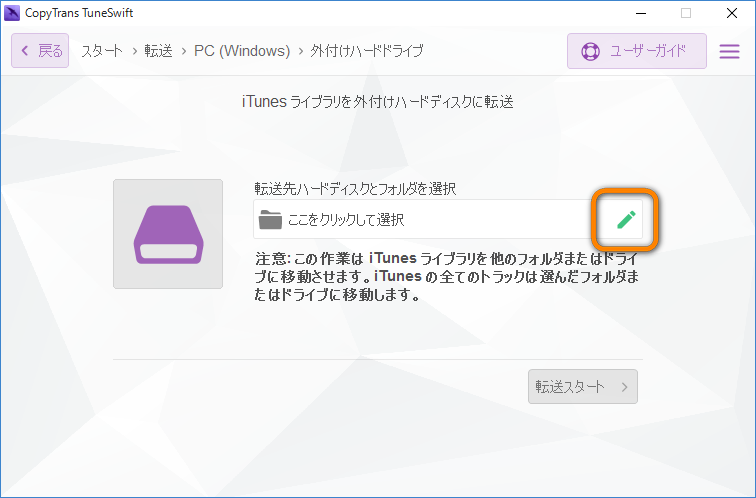756x498 pixels.
Task: Click the 注意 warning note text
Action: click(447, 276)
